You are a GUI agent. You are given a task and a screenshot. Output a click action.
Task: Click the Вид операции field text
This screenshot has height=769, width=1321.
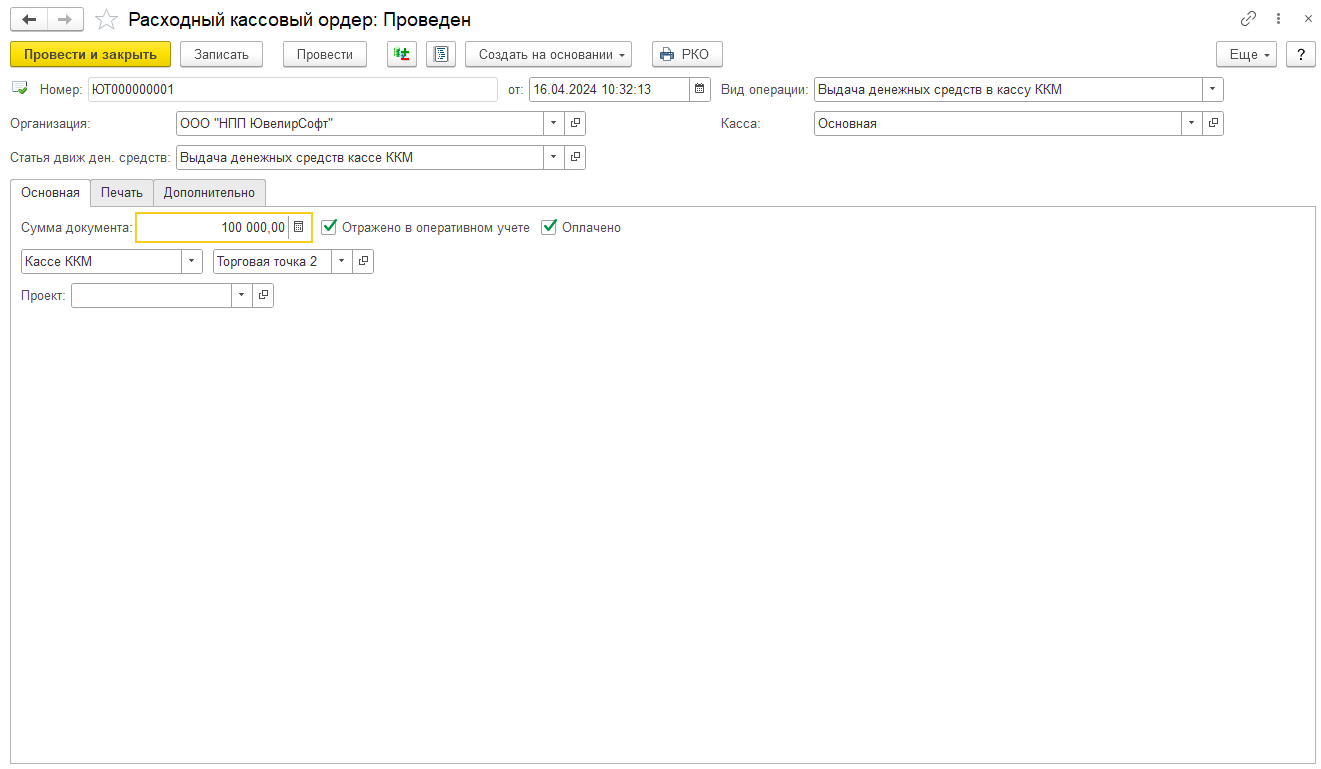[1008, 89]
